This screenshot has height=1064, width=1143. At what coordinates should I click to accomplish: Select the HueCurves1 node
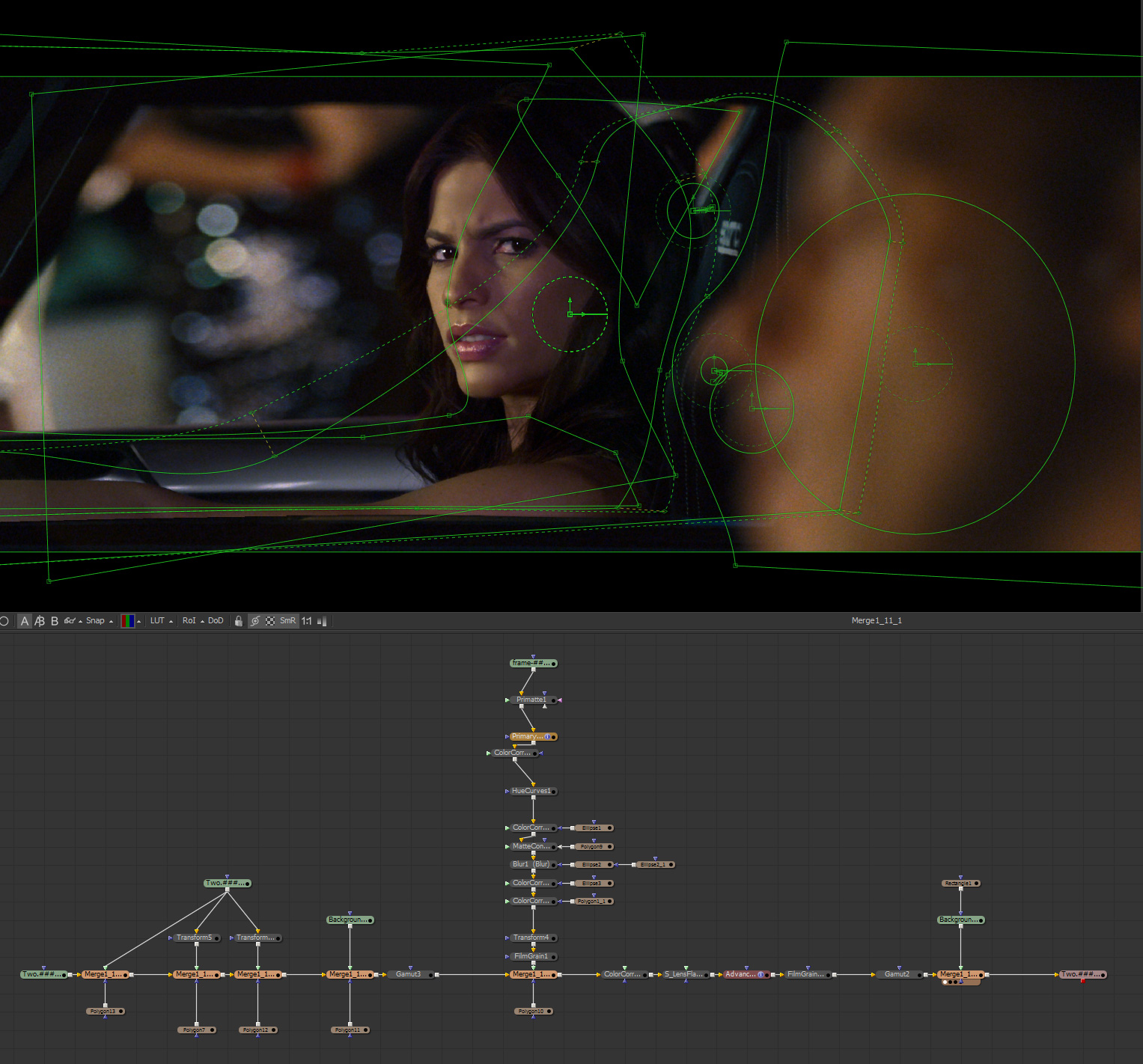[533, 791]
